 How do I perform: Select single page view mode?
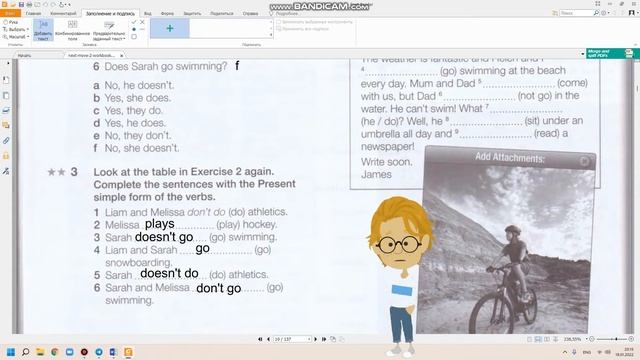point(529,339)
